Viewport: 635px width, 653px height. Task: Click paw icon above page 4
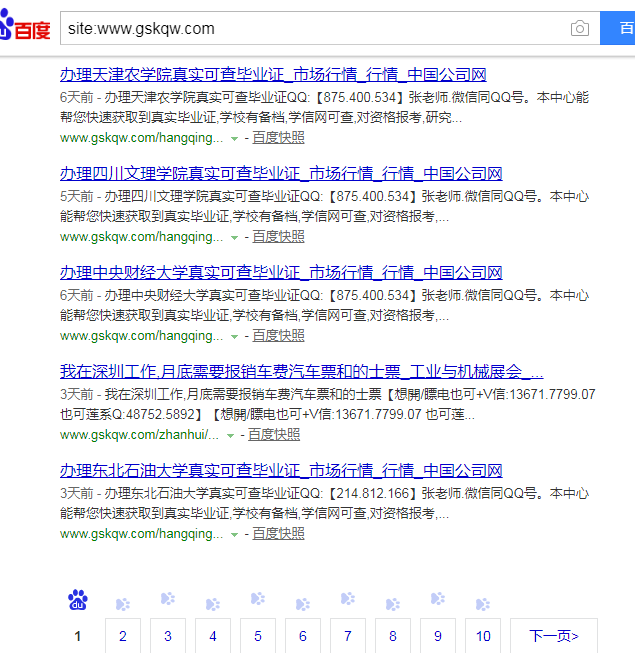point(213,604)
